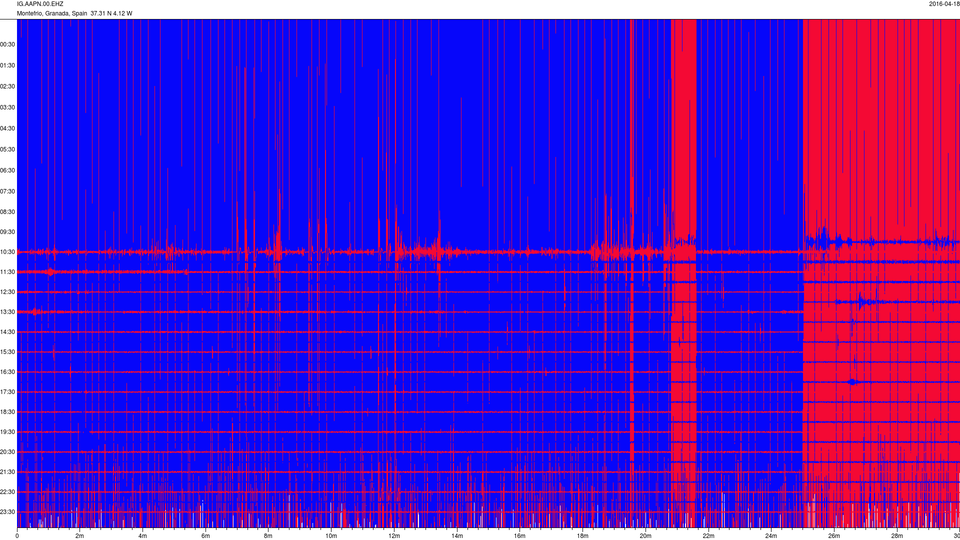Select the 08:30 time label
960x540 pixels.
(7, 212)
